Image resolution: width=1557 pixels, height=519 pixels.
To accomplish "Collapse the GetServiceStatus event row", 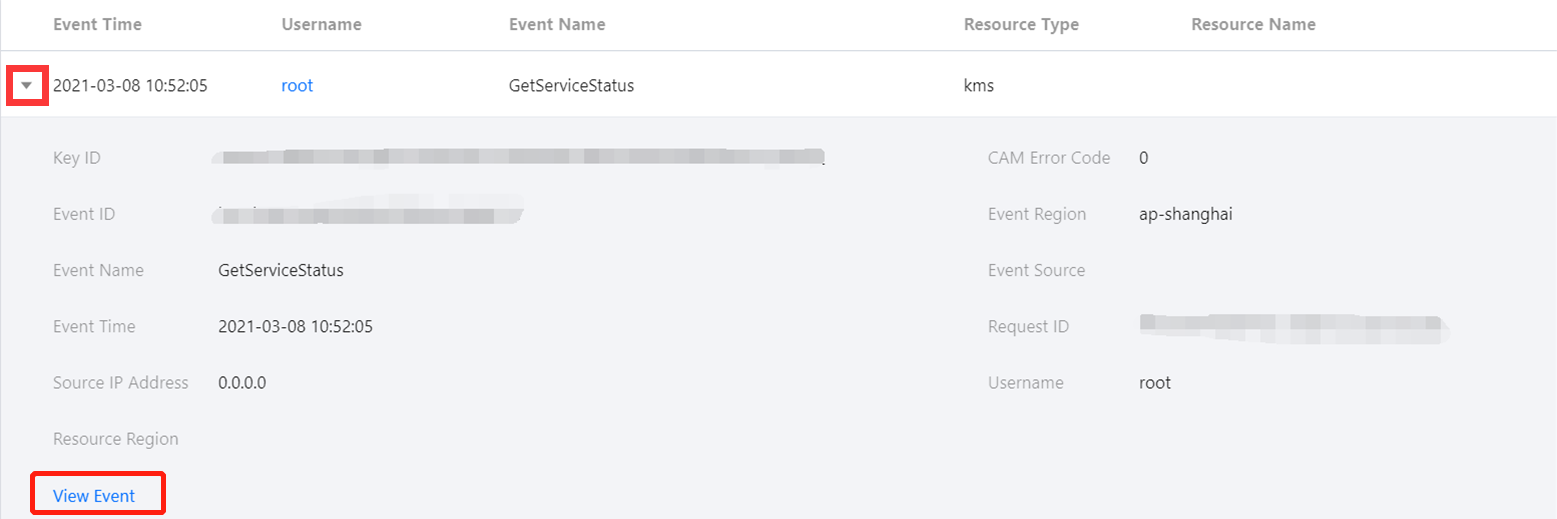I will 27,86.
